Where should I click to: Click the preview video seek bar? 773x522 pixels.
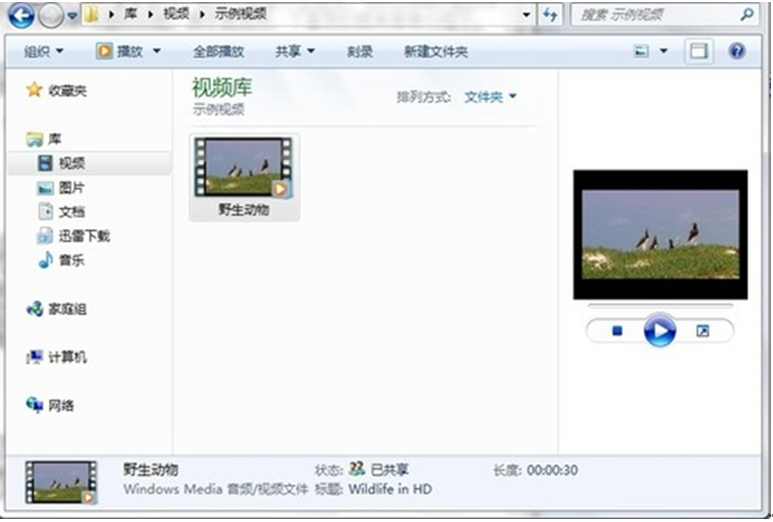point(659,306)
